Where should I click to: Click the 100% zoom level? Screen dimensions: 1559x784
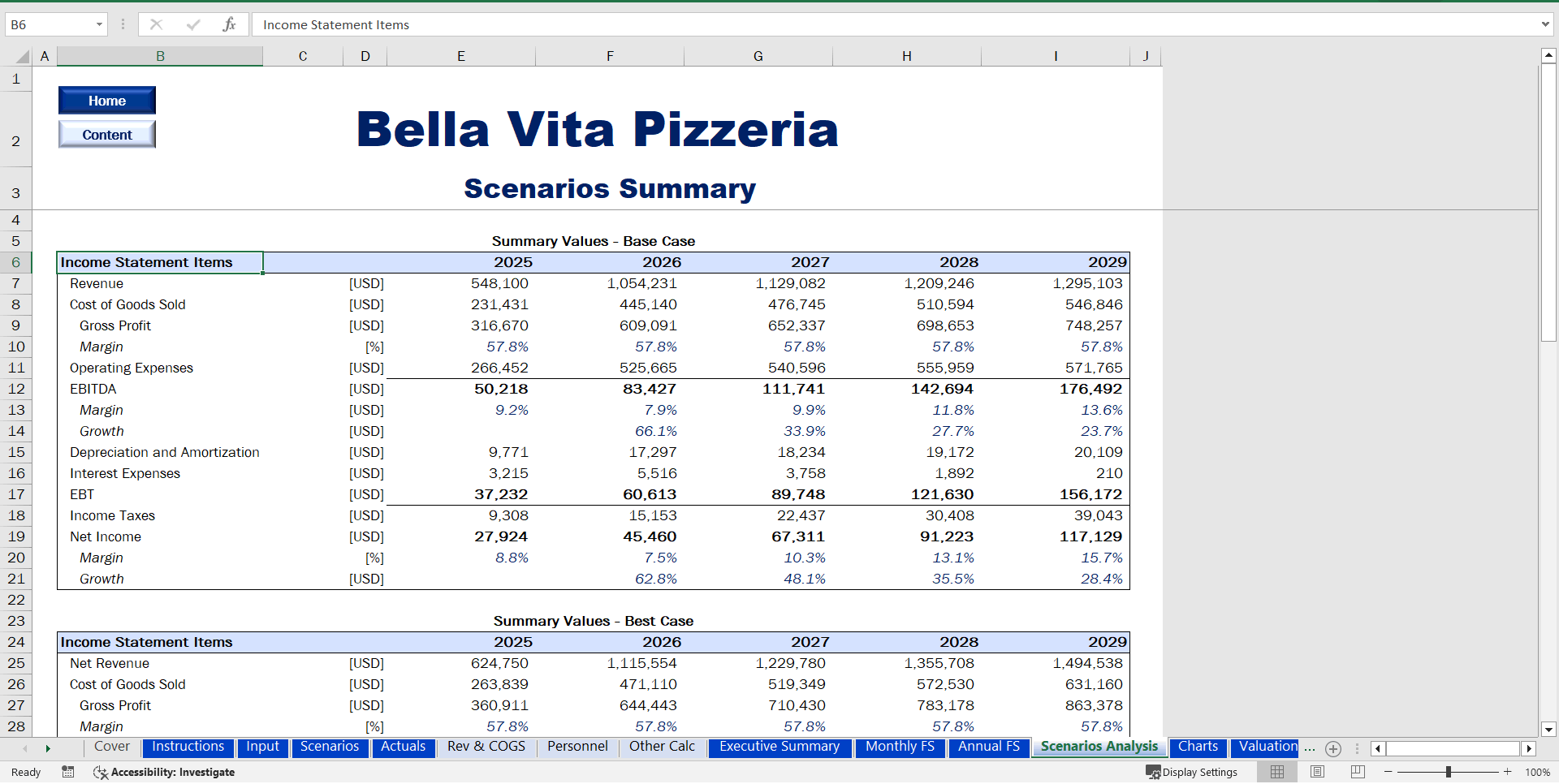tap(1537, 772)
